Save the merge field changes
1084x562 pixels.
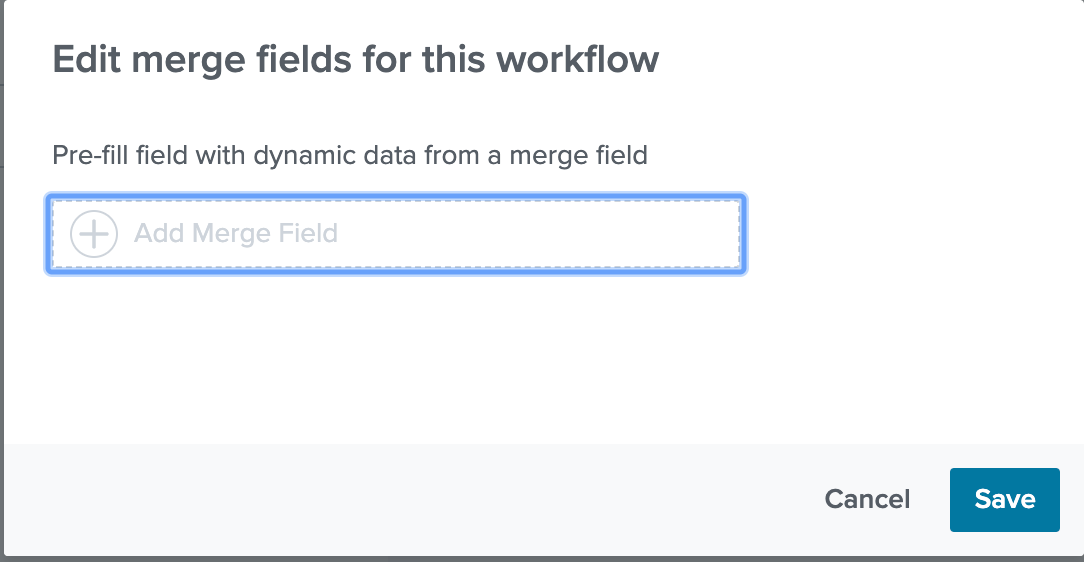1004,499
